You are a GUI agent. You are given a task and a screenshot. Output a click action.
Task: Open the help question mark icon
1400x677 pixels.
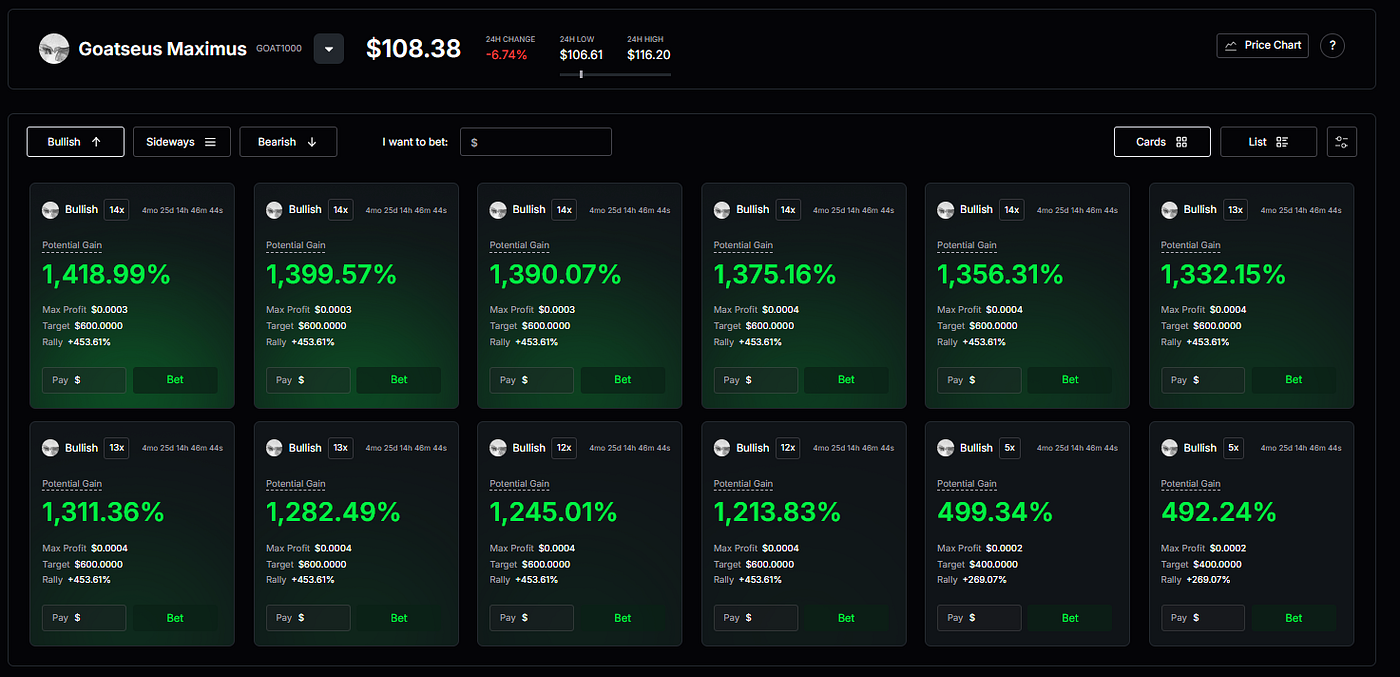(x=1332, y=45)
